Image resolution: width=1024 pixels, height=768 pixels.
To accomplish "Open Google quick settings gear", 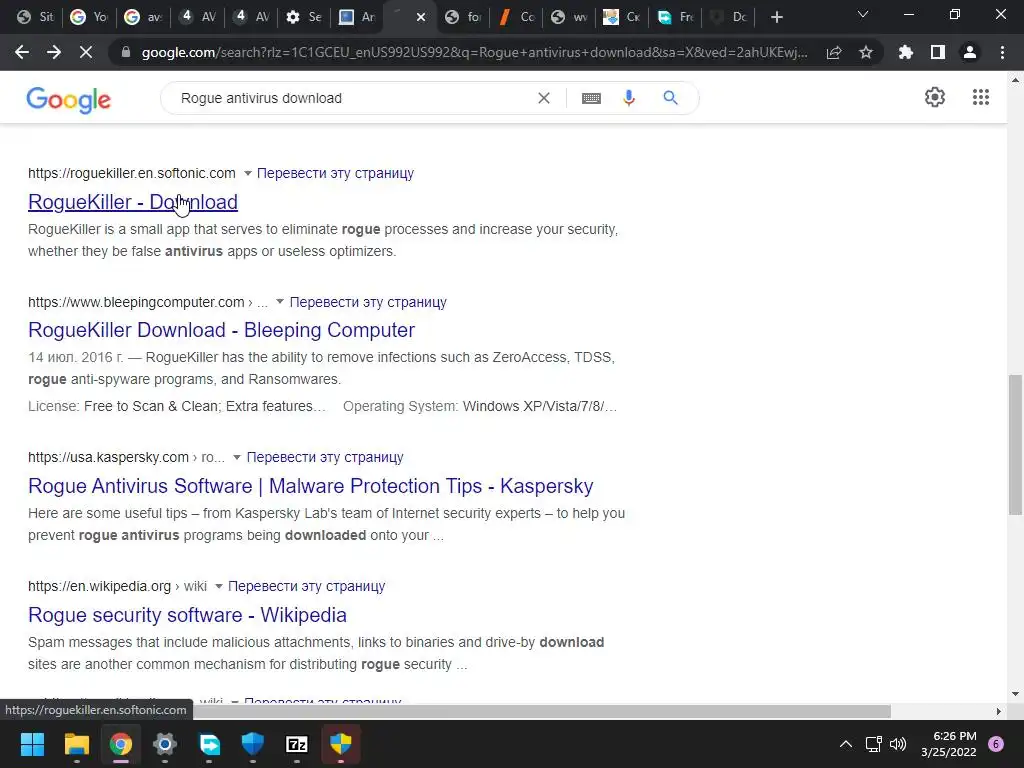I will coord(935,97).
